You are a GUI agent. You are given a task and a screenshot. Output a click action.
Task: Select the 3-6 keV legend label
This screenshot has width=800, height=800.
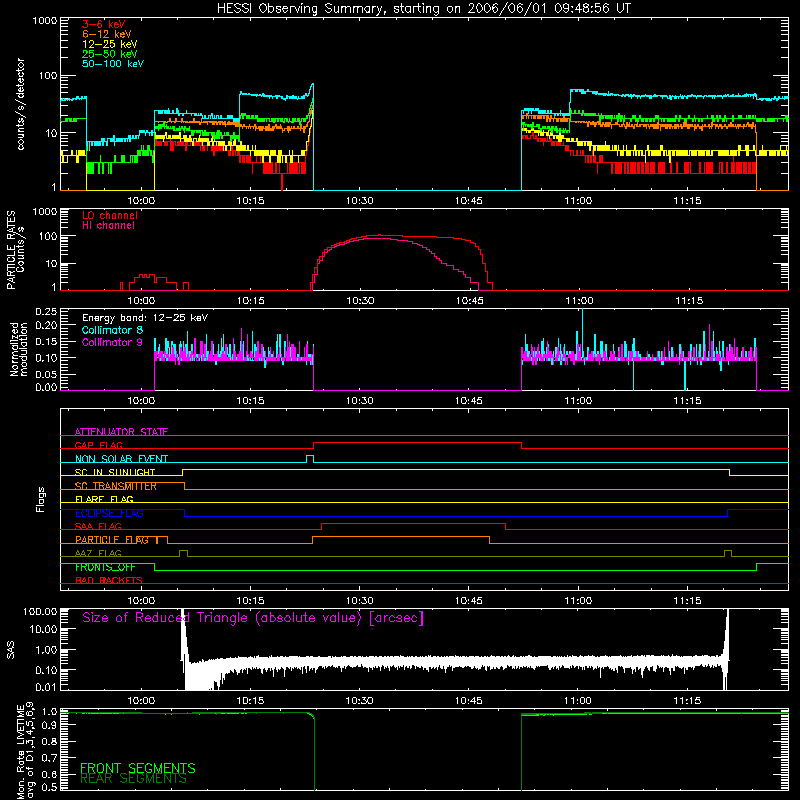[104, 24]
